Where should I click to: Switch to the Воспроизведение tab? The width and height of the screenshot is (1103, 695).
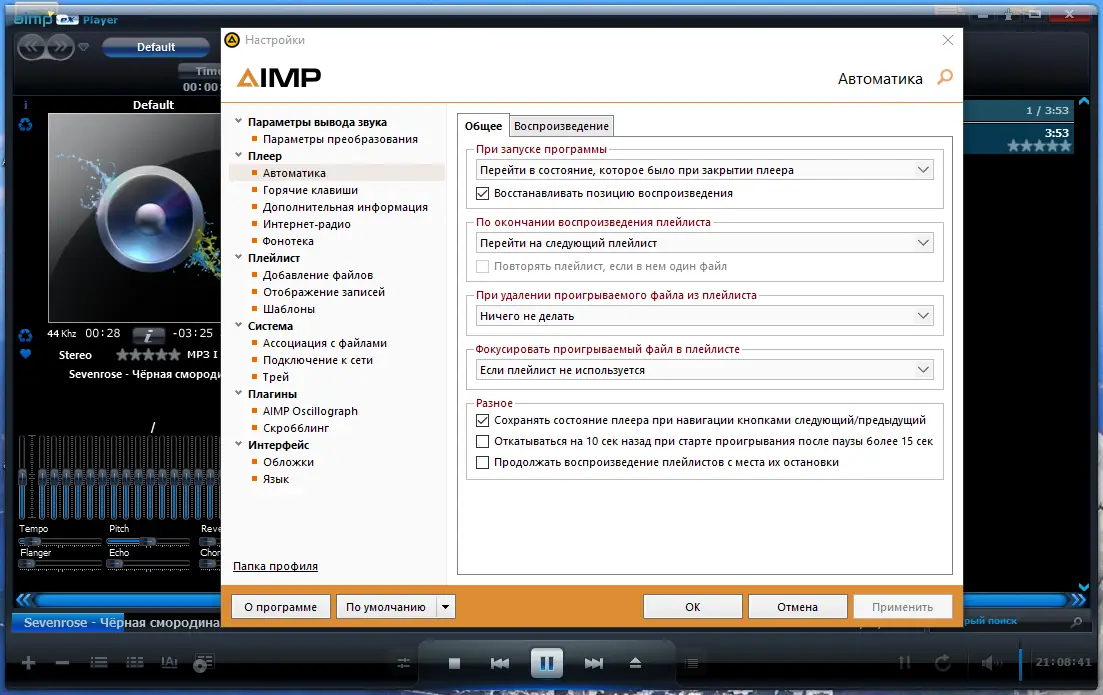[561, 126]
